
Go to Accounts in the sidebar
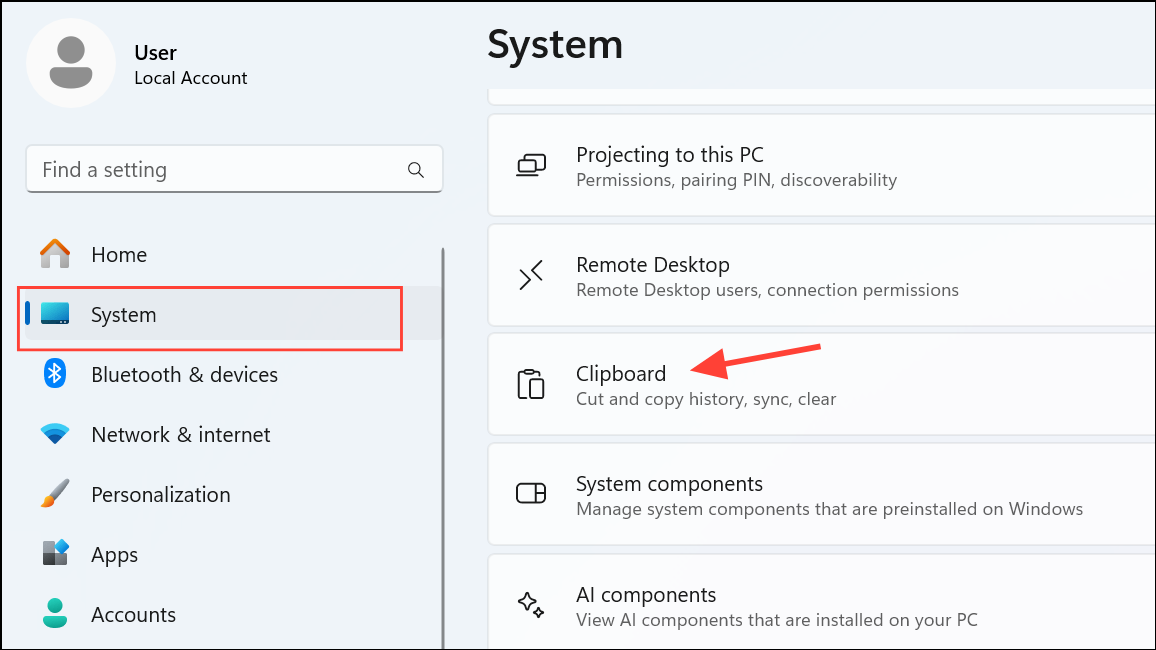[x=133, y=615]
